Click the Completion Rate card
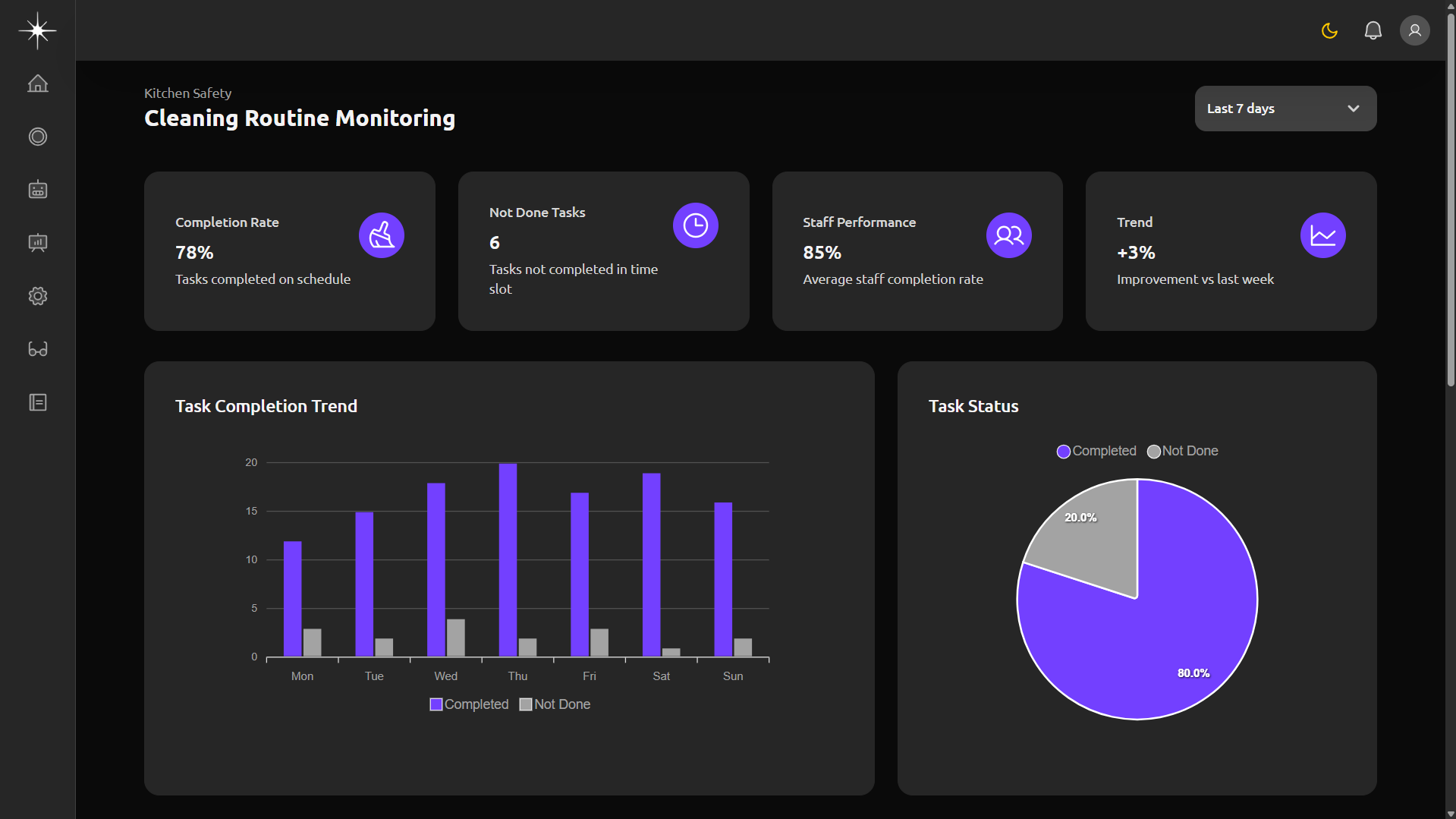Screen dimensions: 1456x819 pyautogui.click(x=289, y=250)
